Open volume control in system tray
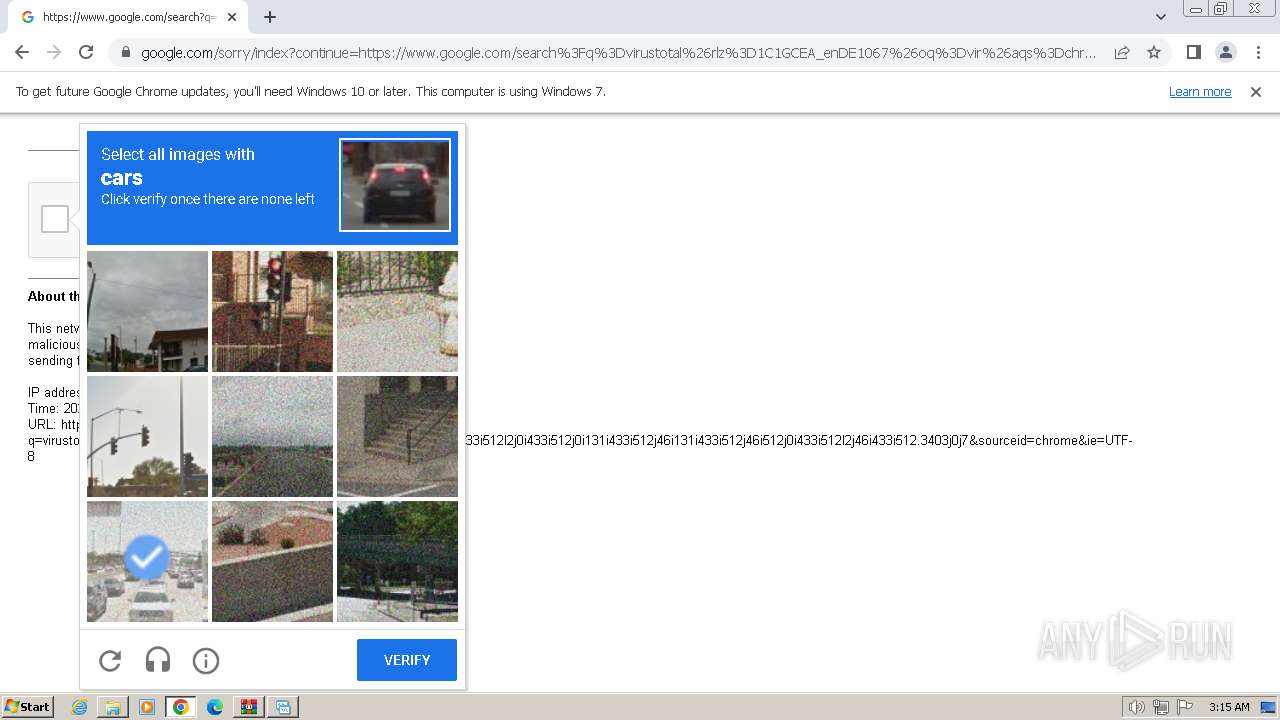 click(1136, 707)
